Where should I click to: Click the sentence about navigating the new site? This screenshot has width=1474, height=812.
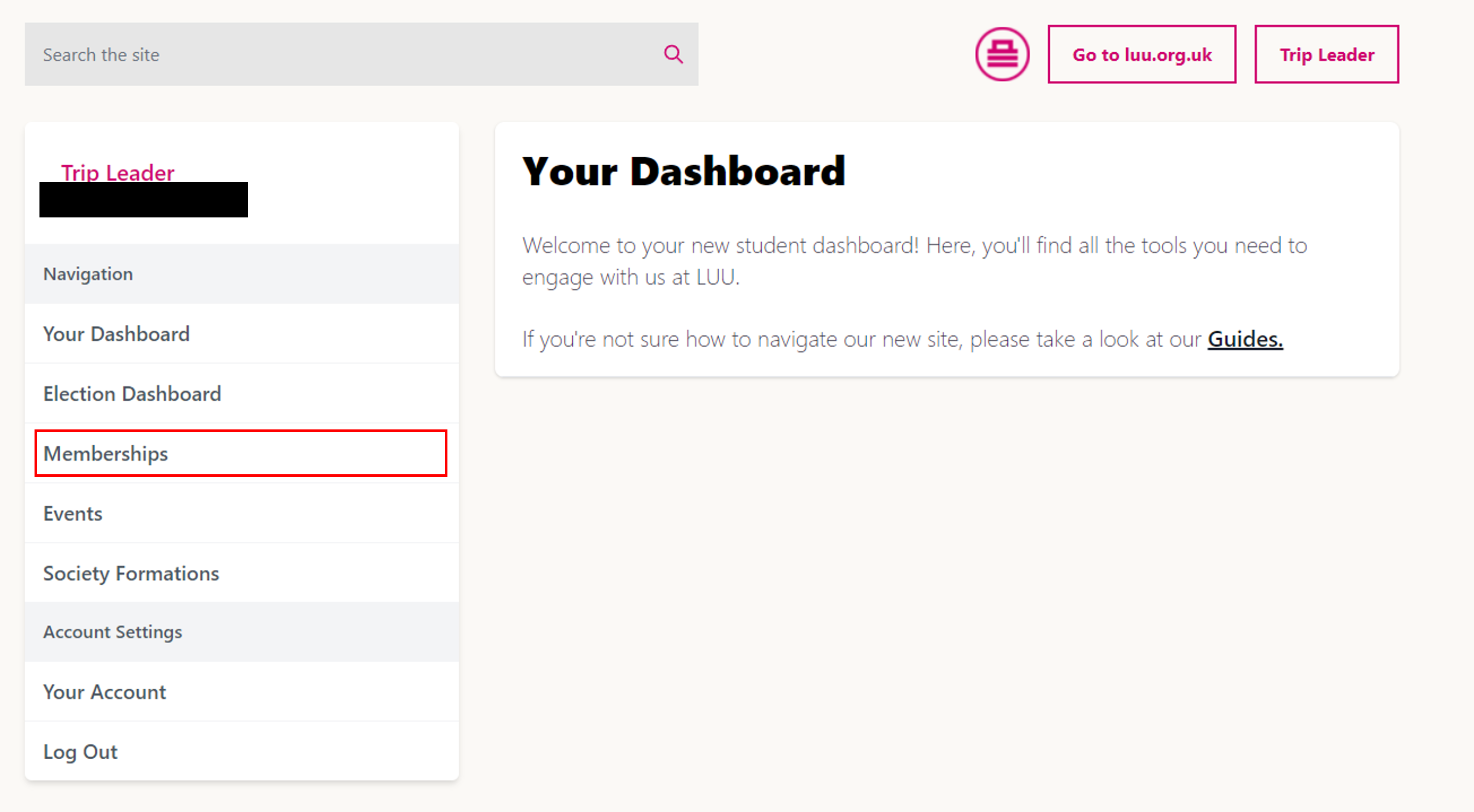coord(902,339)
